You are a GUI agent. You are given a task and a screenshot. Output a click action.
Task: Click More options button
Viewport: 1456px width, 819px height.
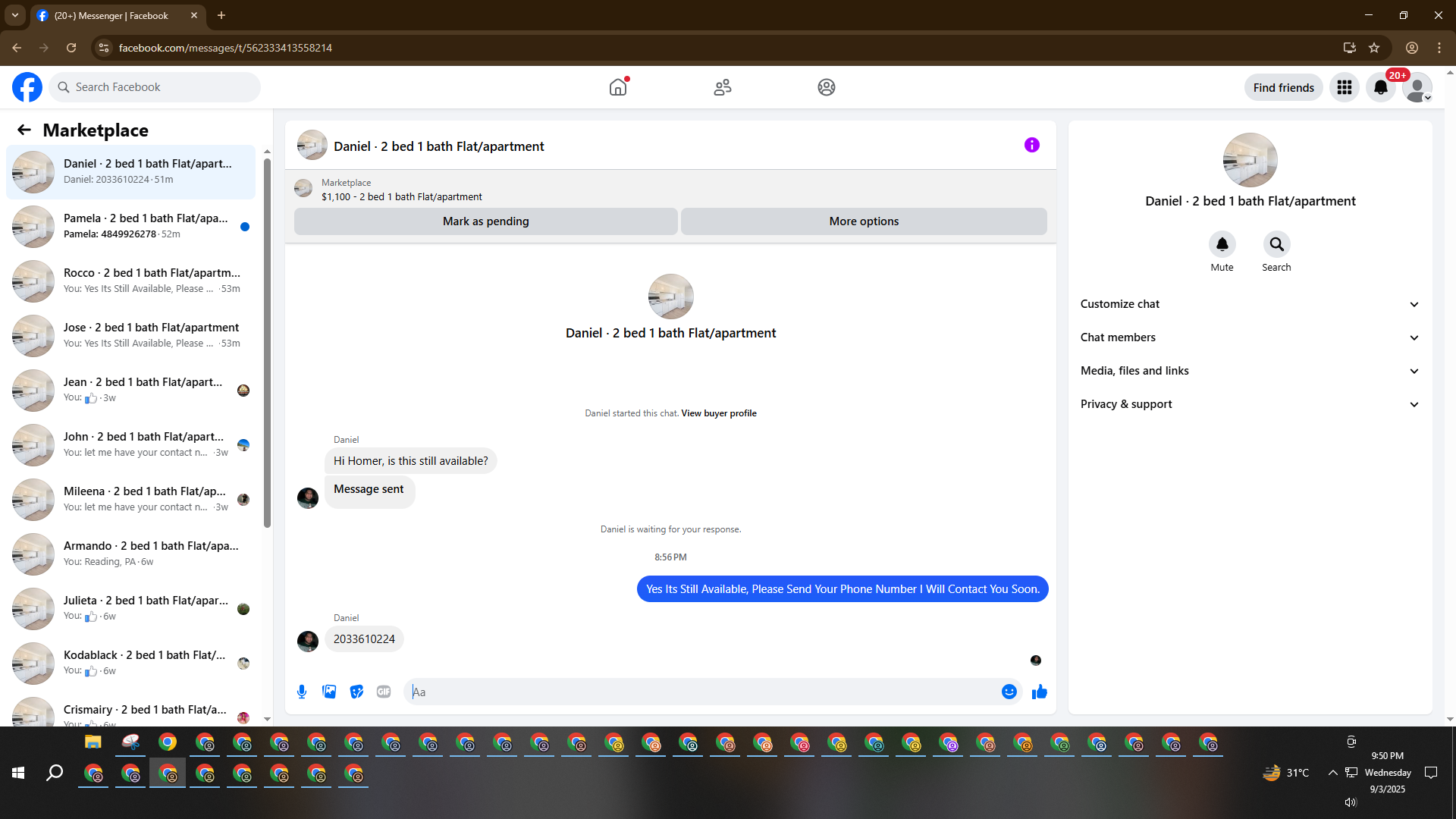[864, 221]
